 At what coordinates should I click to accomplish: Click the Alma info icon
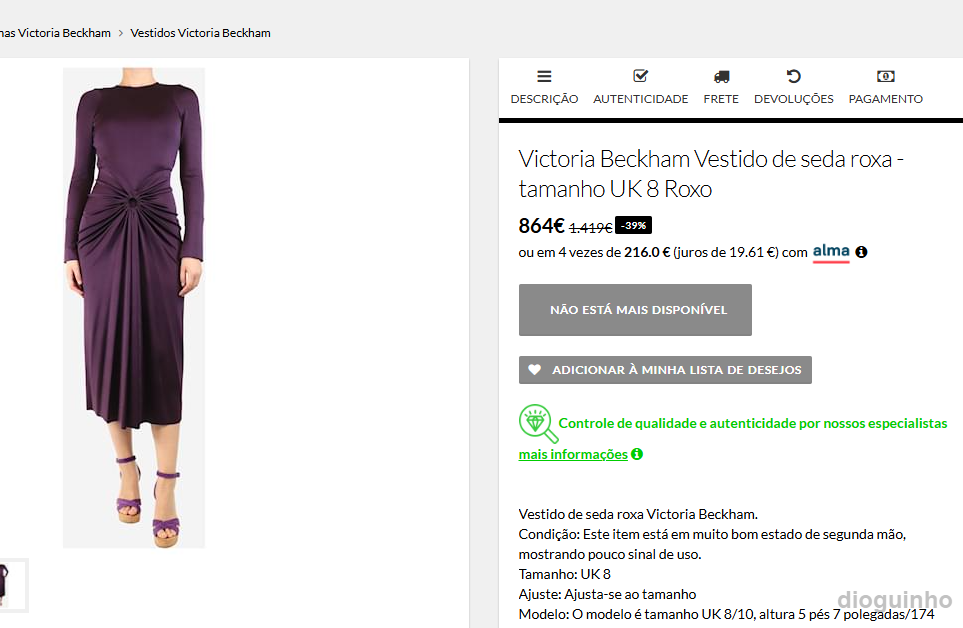click(x=861, y=252)
